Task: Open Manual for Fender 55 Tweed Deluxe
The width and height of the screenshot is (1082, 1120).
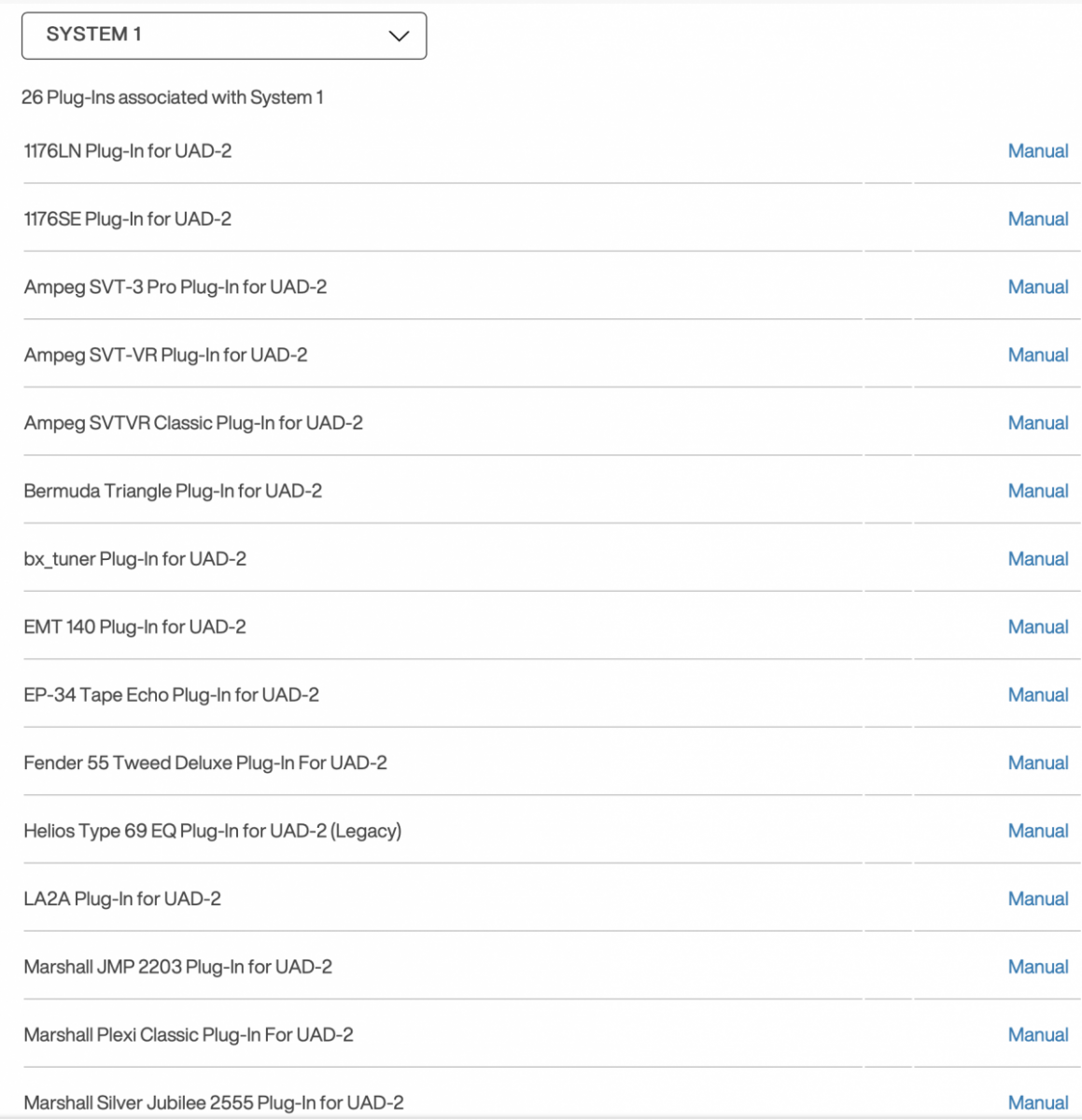Action: (1037, 763)
